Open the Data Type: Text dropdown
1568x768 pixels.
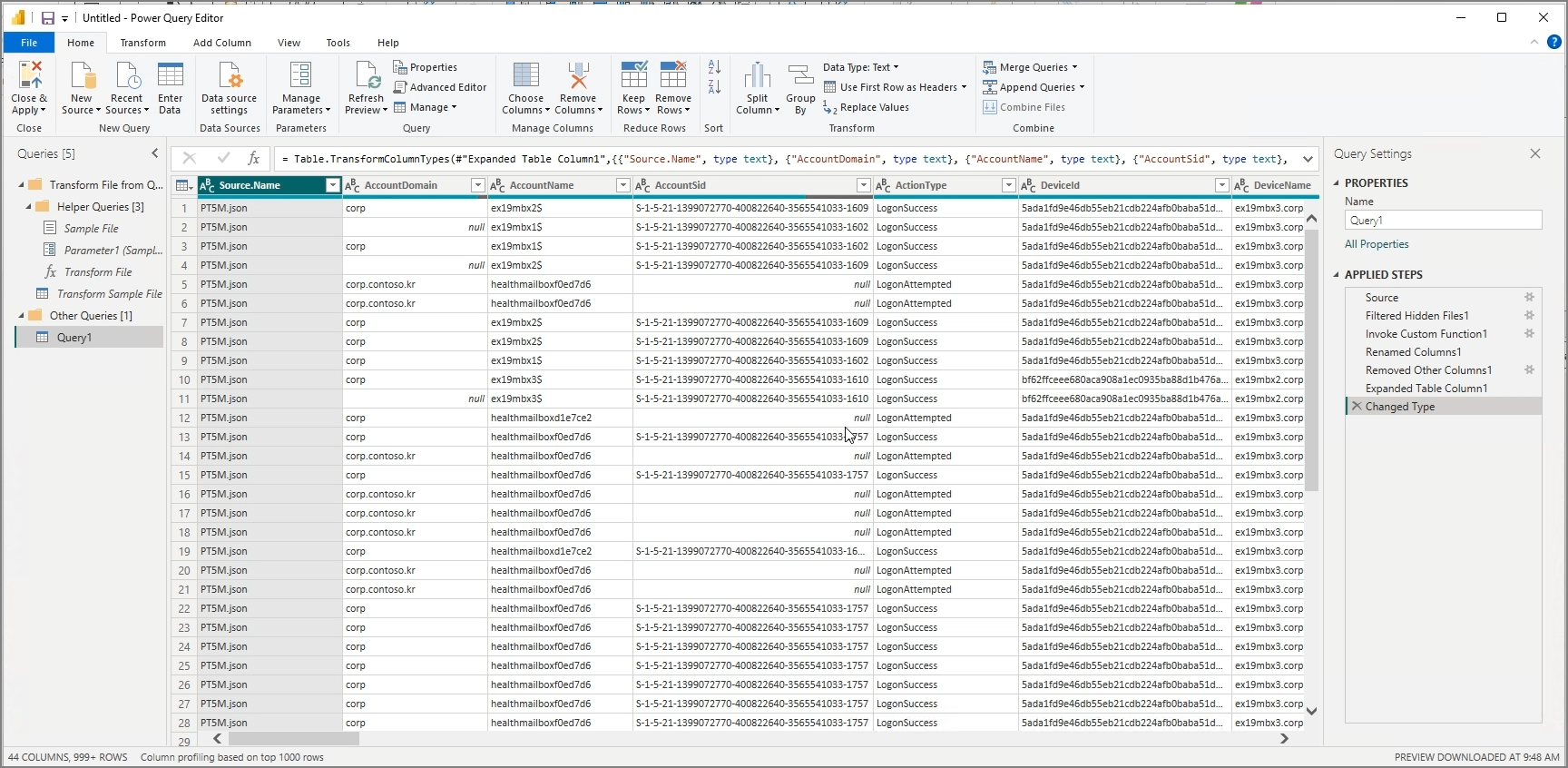click(x=861, y=67)
